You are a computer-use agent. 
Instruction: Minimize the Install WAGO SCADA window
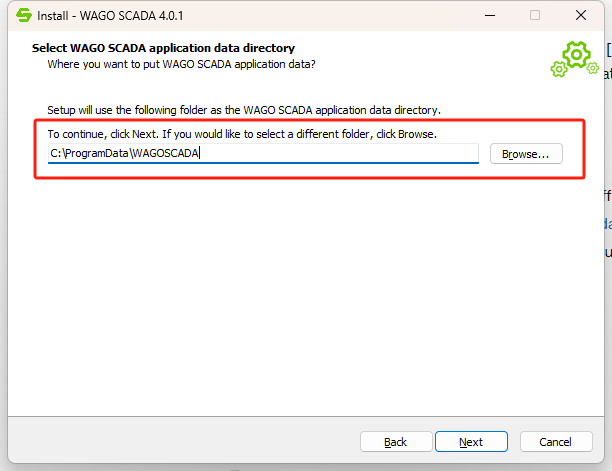point(489,16)
